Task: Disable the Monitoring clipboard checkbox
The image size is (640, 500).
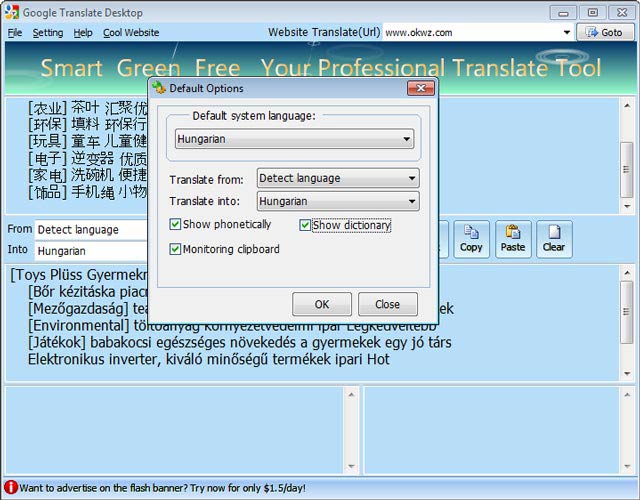Action: (x=176, y=249)
